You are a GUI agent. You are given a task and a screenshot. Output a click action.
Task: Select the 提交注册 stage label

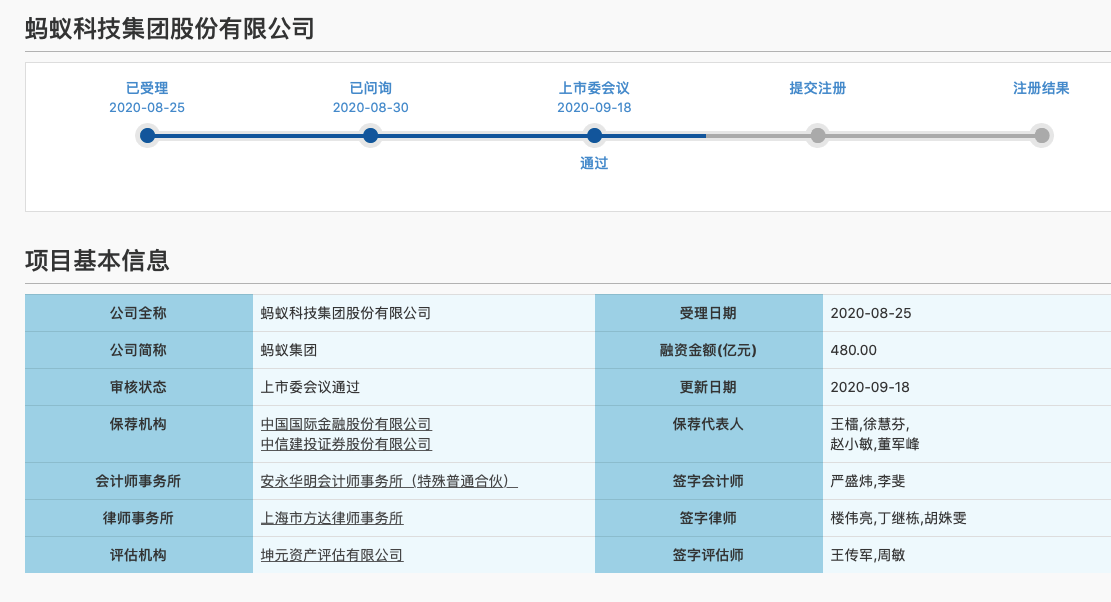pyautogui.click(x=817, y=88)
